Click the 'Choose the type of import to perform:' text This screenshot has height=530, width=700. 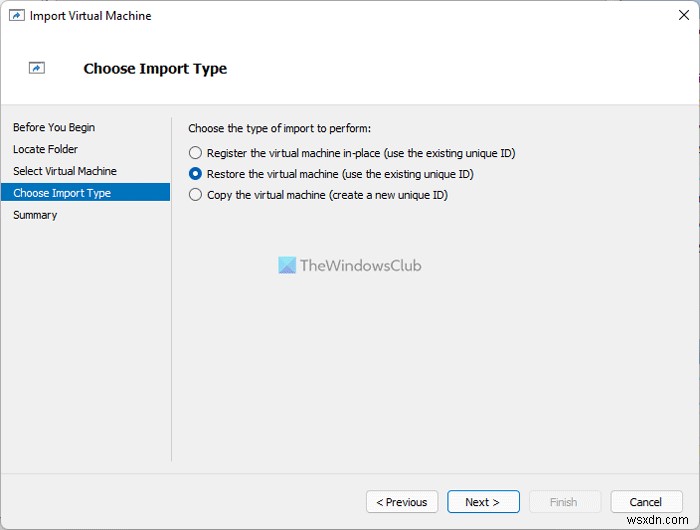(279, 129)
